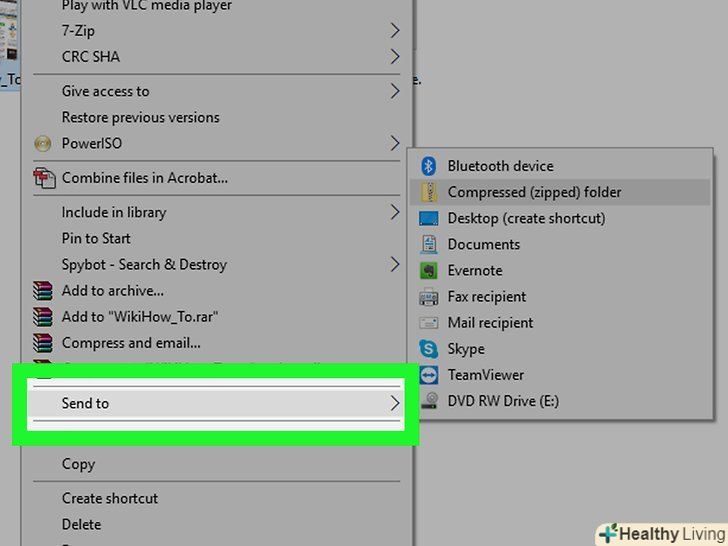This screenshot has width=728, height=546.
Task: Click the Evernote elephant icon
Action: pos(428,270)
